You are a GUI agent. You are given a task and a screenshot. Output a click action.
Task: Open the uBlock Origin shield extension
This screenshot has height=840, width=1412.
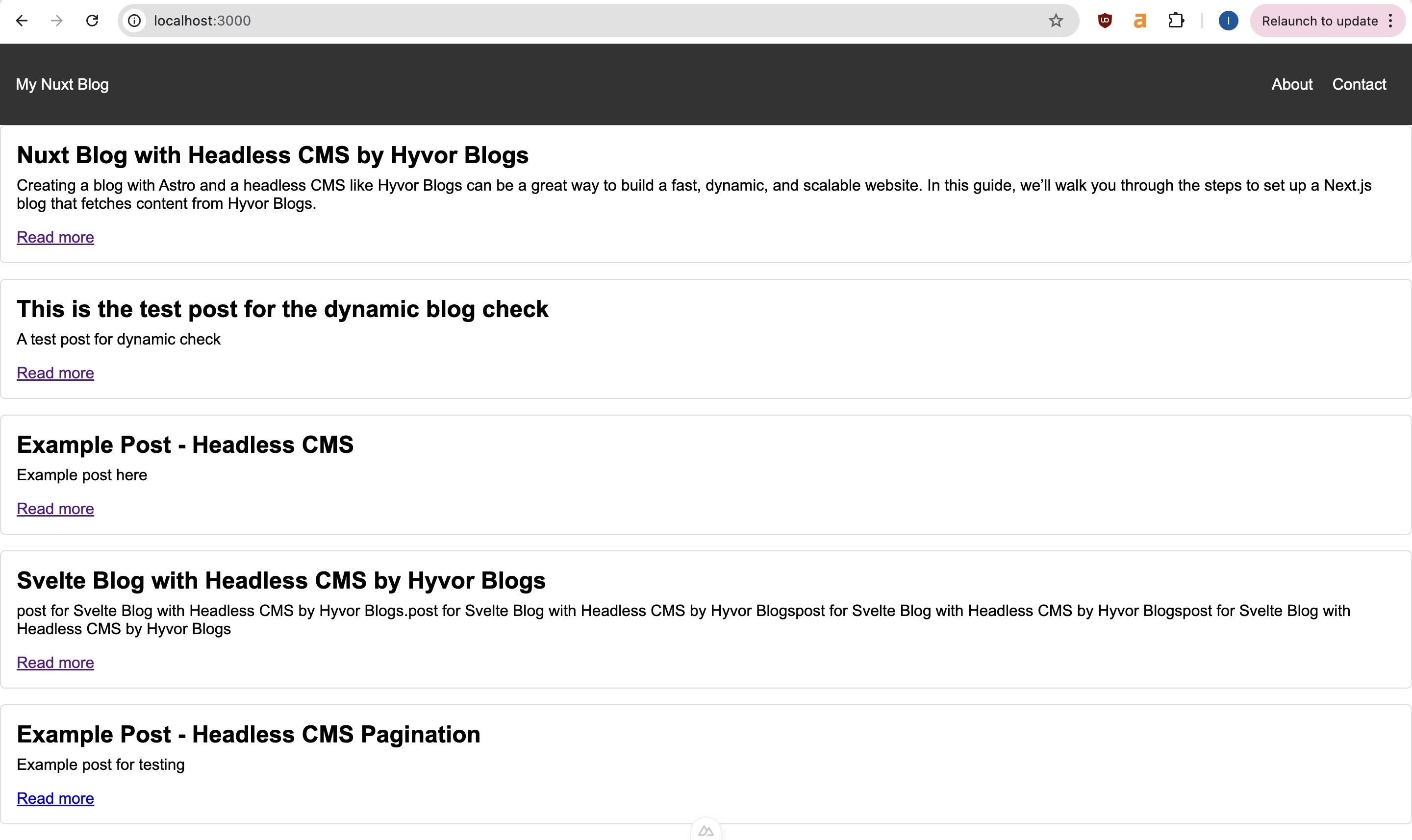[x=1105, y=21]
